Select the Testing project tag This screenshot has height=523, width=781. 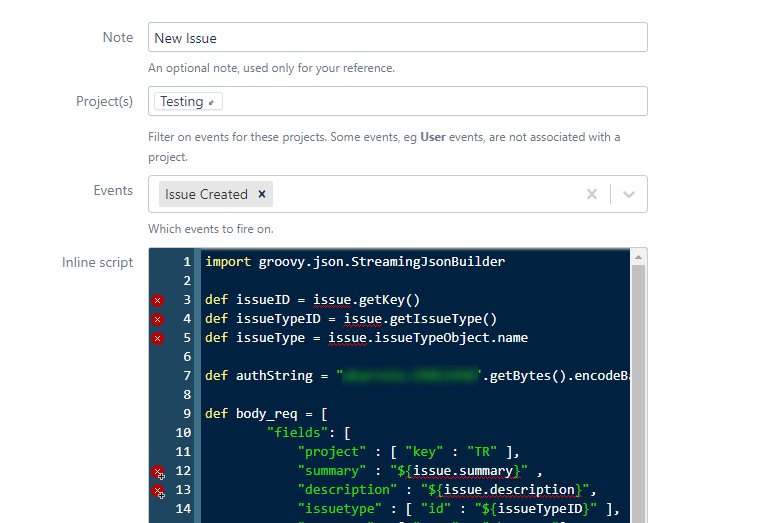click(x=188, y=102)
